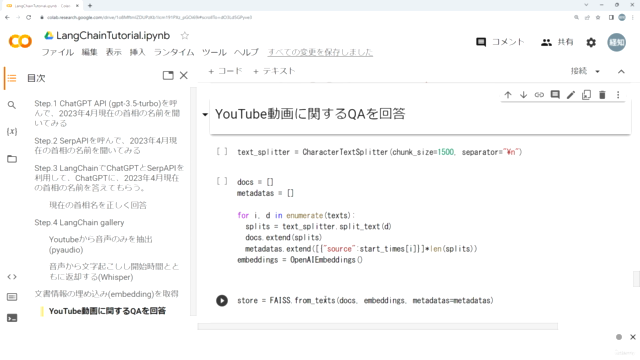Add a comment to the cell
The width and height of the screenshot is (640, 360).
coord(555,95)
